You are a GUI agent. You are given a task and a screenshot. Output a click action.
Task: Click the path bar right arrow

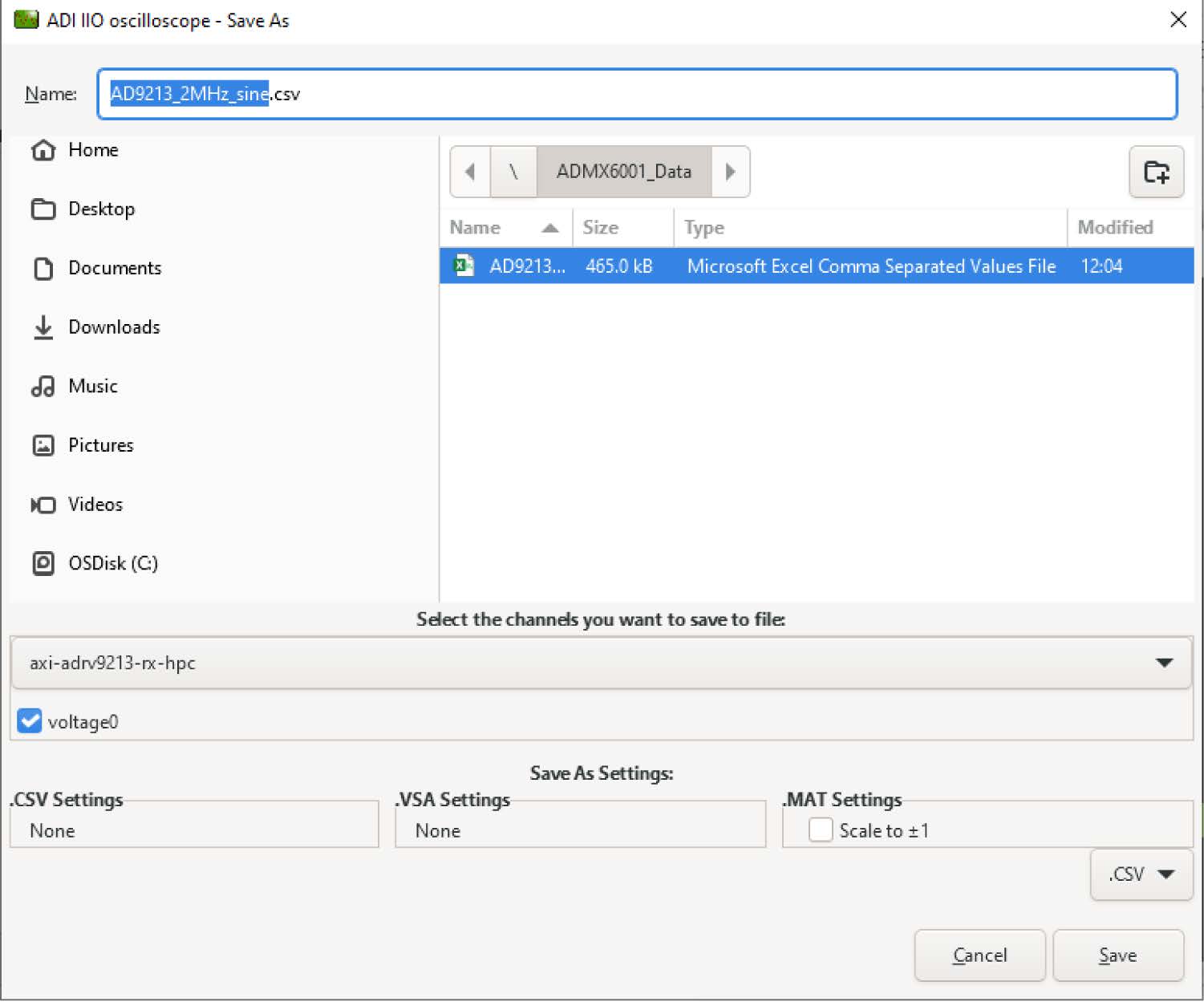coord(730,172)
